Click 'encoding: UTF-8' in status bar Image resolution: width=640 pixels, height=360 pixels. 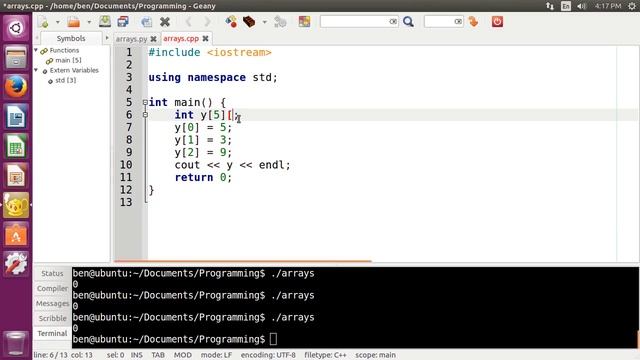click(268, 355)
